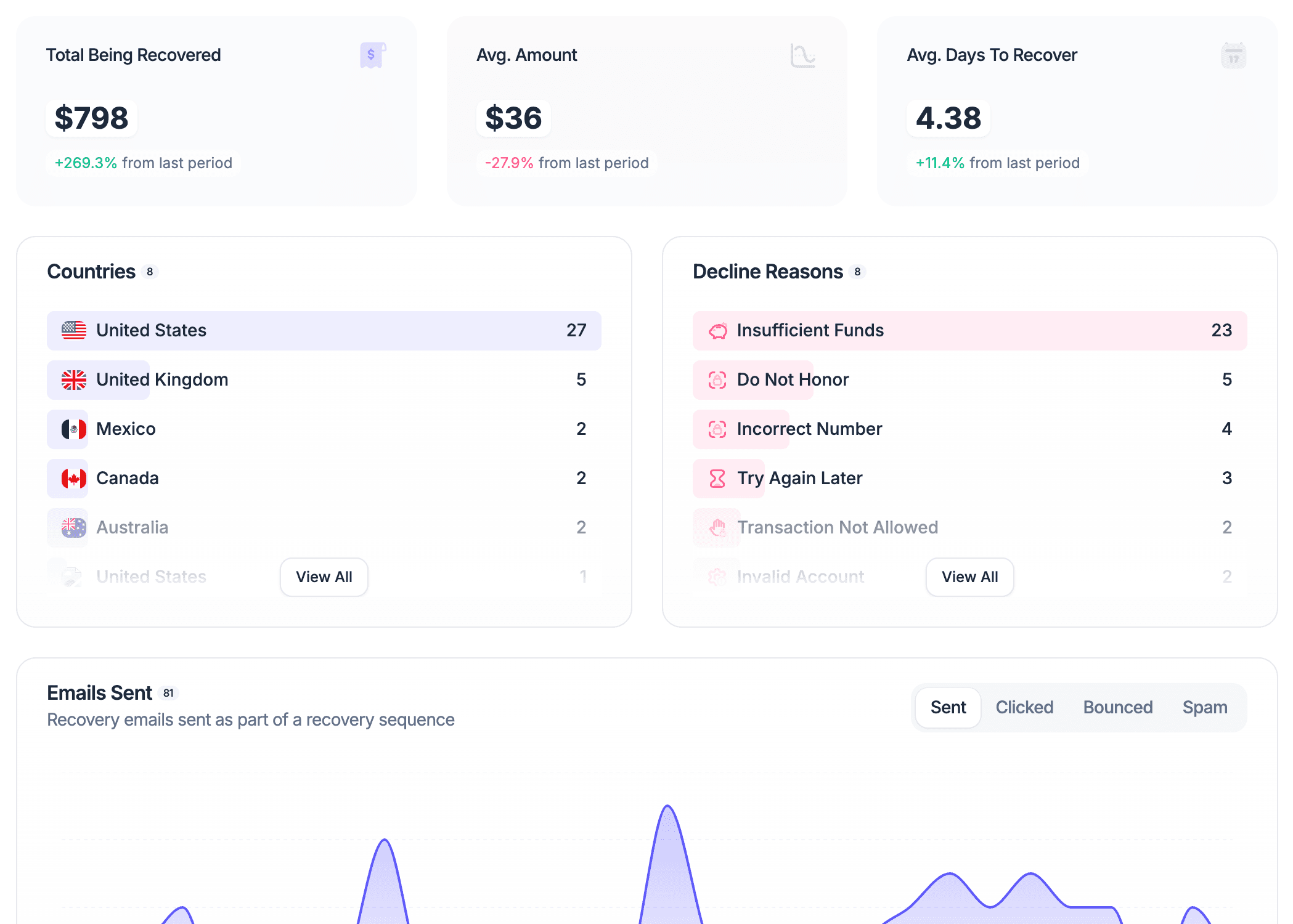The width and height of the screenshot is (1293, 924).
Task: Click the chart icon on Avg. Amount card
Action: pyautogui.click(x=802, y=55)
